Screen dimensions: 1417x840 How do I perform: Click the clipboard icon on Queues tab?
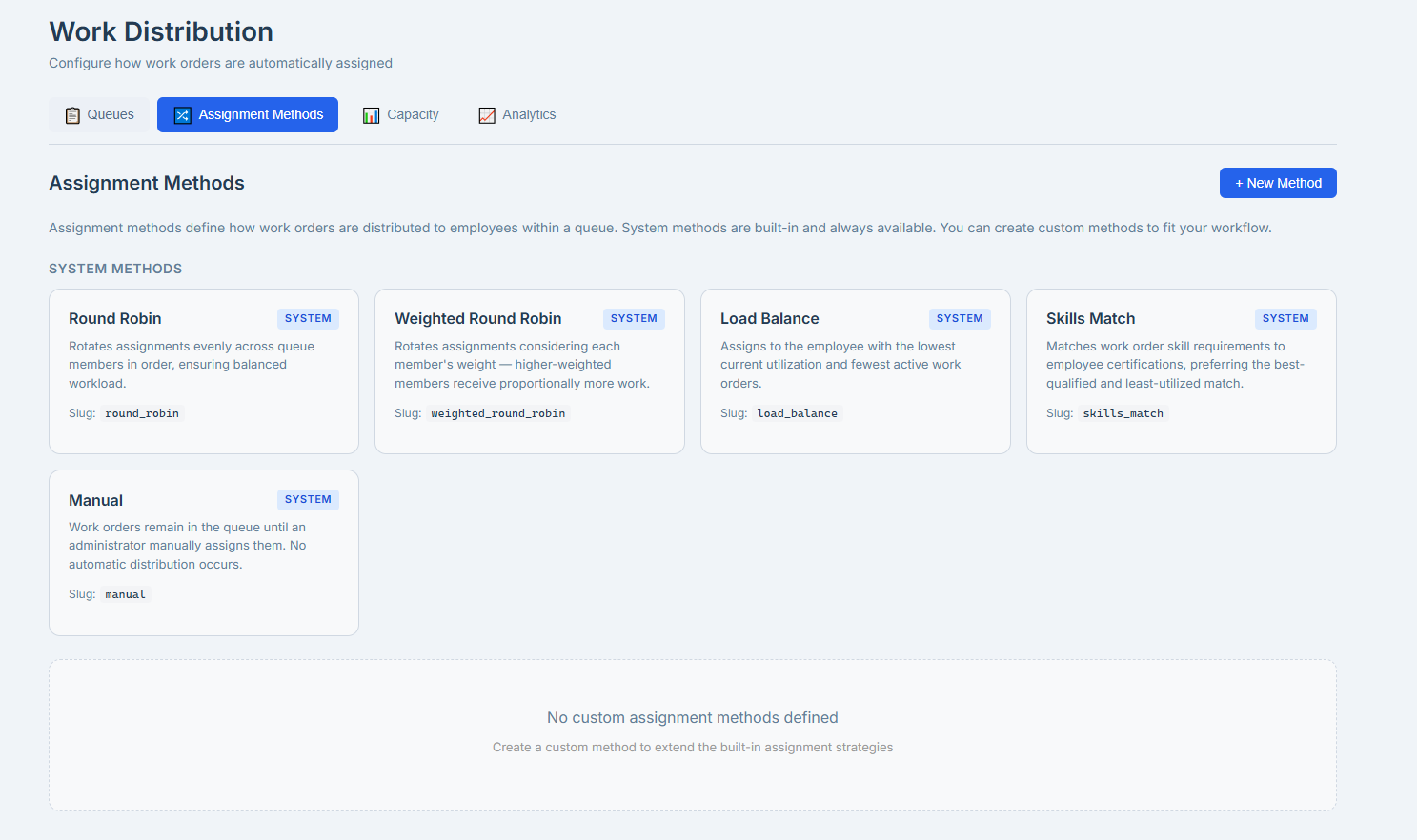(72, 115)
